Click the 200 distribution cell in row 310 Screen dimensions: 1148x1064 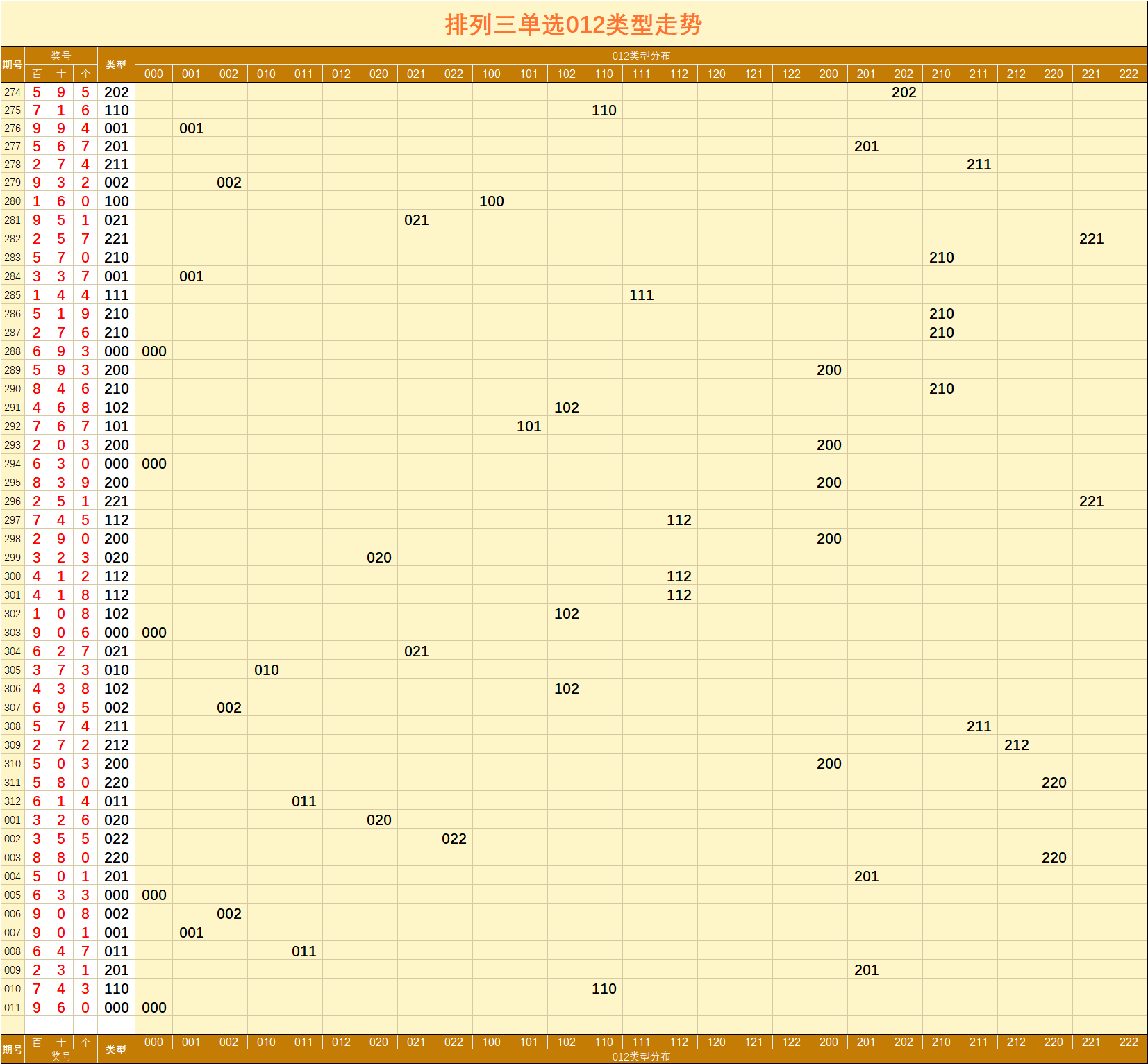829,763
